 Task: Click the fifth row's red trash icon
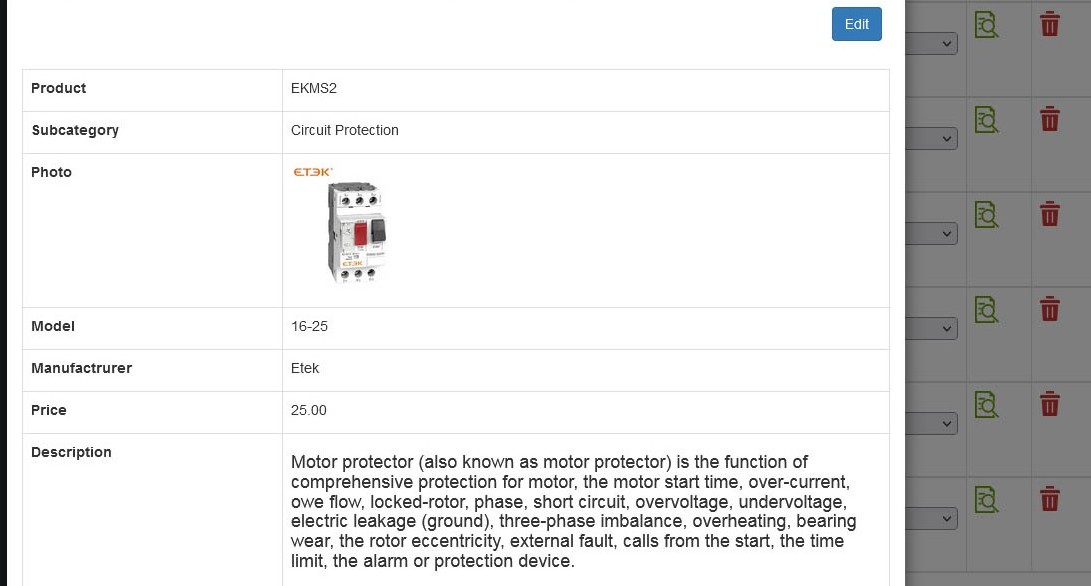point(1050,404)
